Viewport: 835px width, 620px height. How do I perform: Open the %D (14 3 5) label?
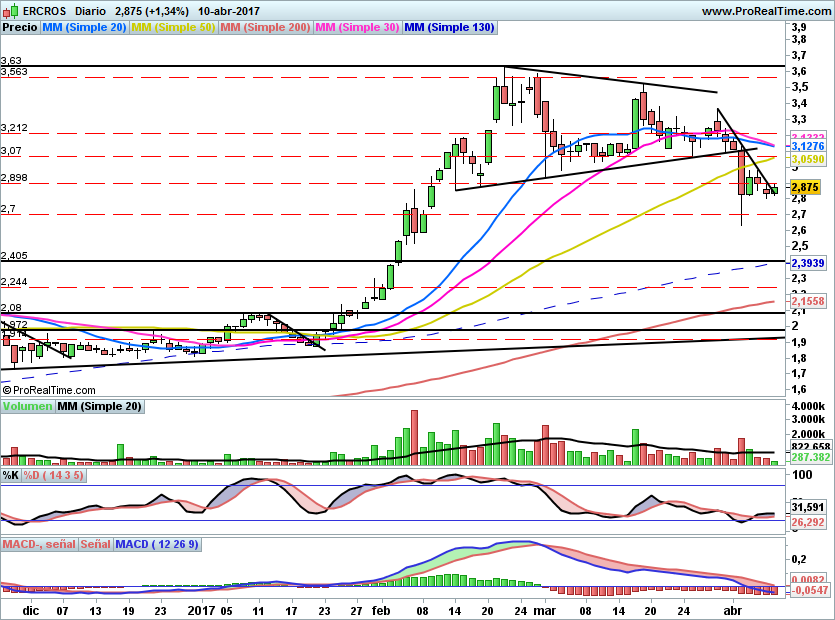click(x=53, y=475)
